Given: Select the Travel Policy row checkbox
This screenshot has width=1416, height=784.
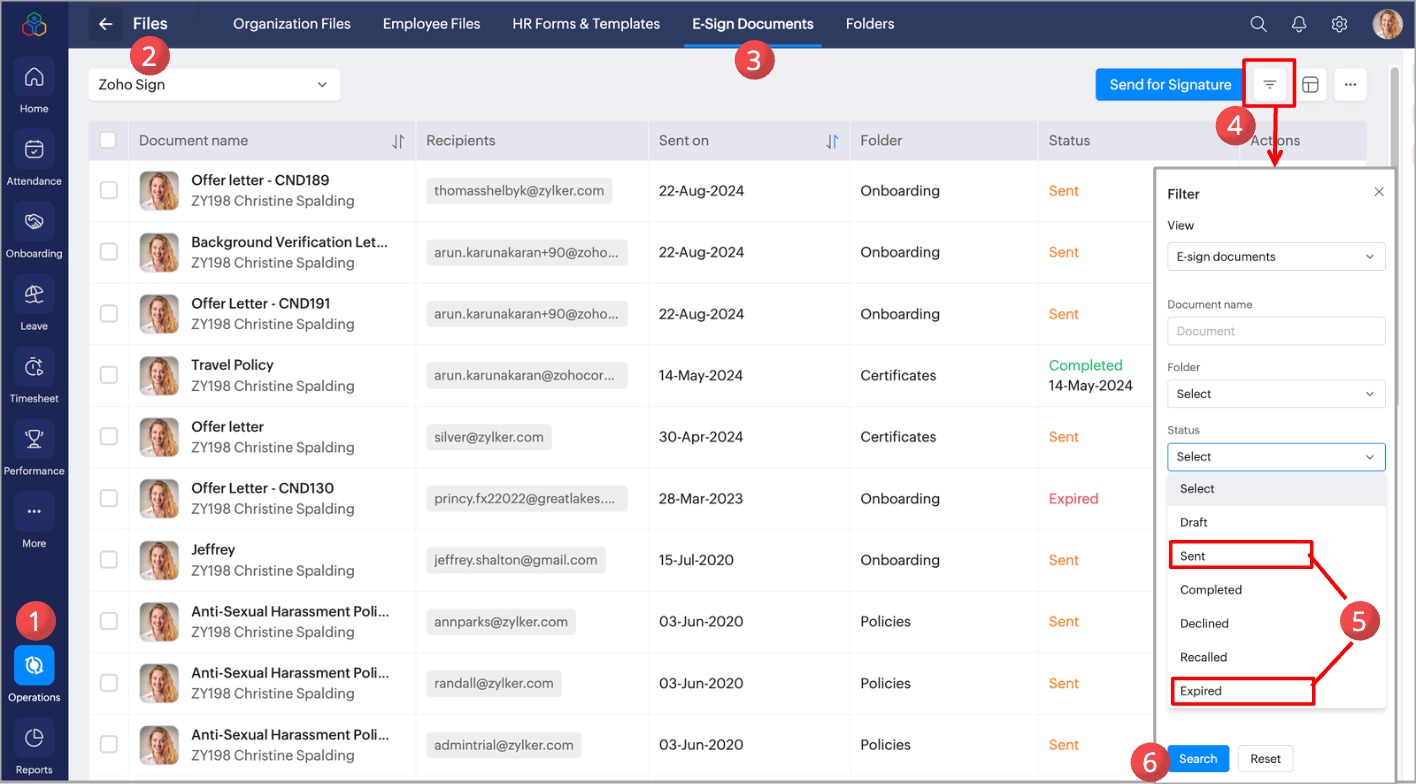Looking at the screenshot, I should coord(108,376).
